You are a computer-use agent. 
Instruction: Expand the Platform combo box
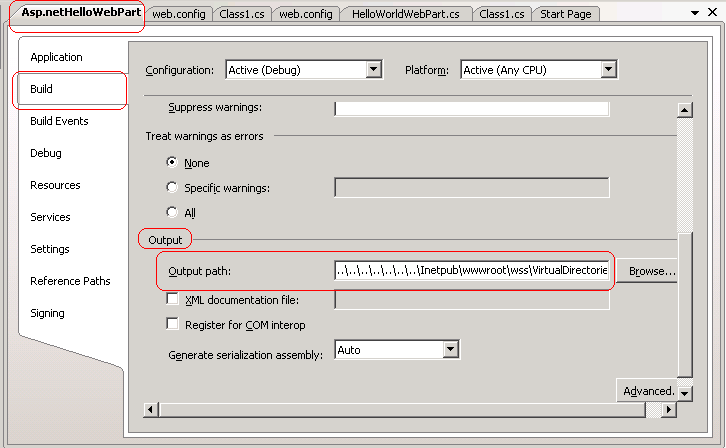click(608, 70)
